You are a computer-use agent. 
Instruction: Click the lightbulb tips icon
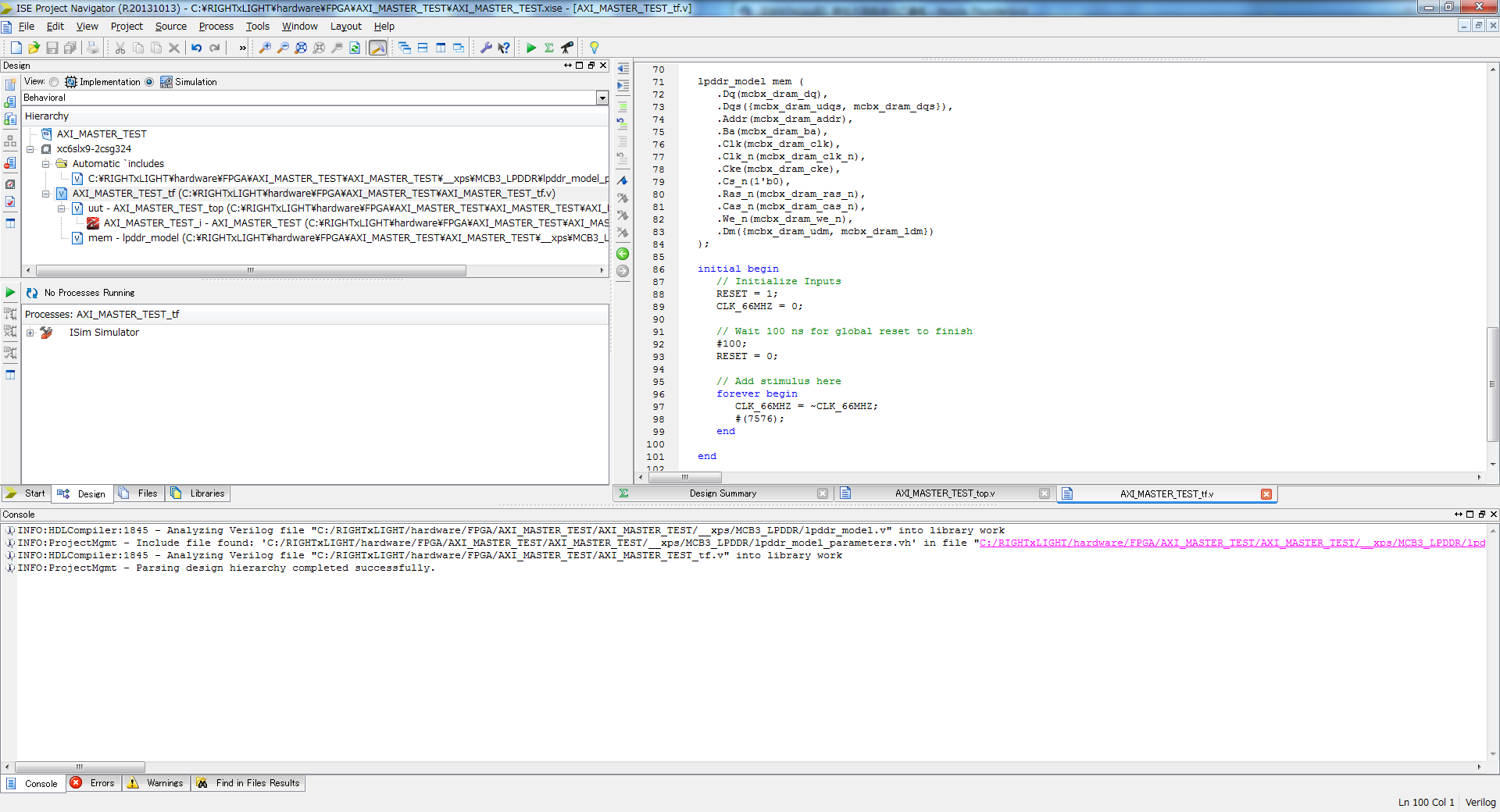594,48
